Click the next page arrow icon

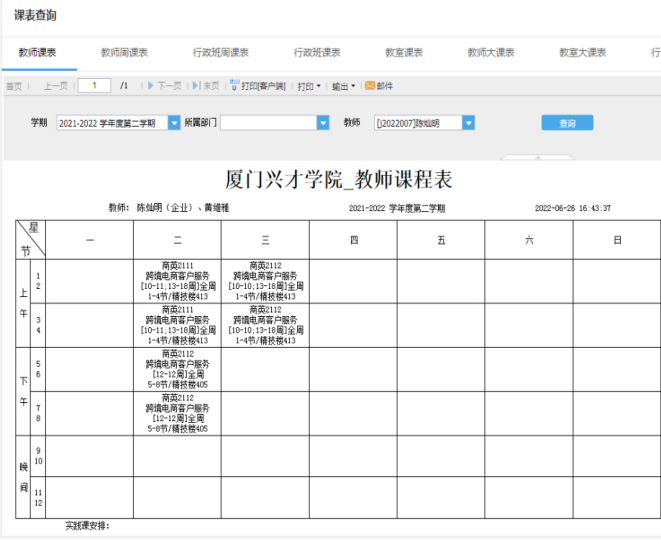pos(151,86)
